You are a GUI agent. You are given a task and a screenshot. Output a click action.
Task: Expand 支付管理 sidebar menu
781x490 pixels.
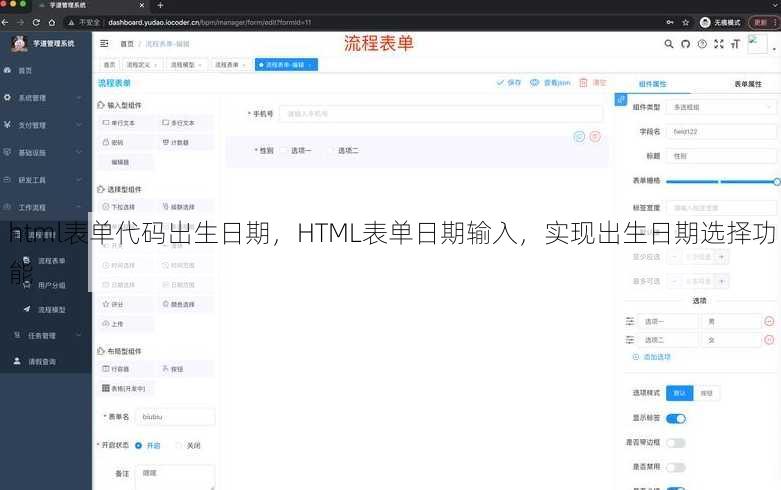click(x=46, y=125)
